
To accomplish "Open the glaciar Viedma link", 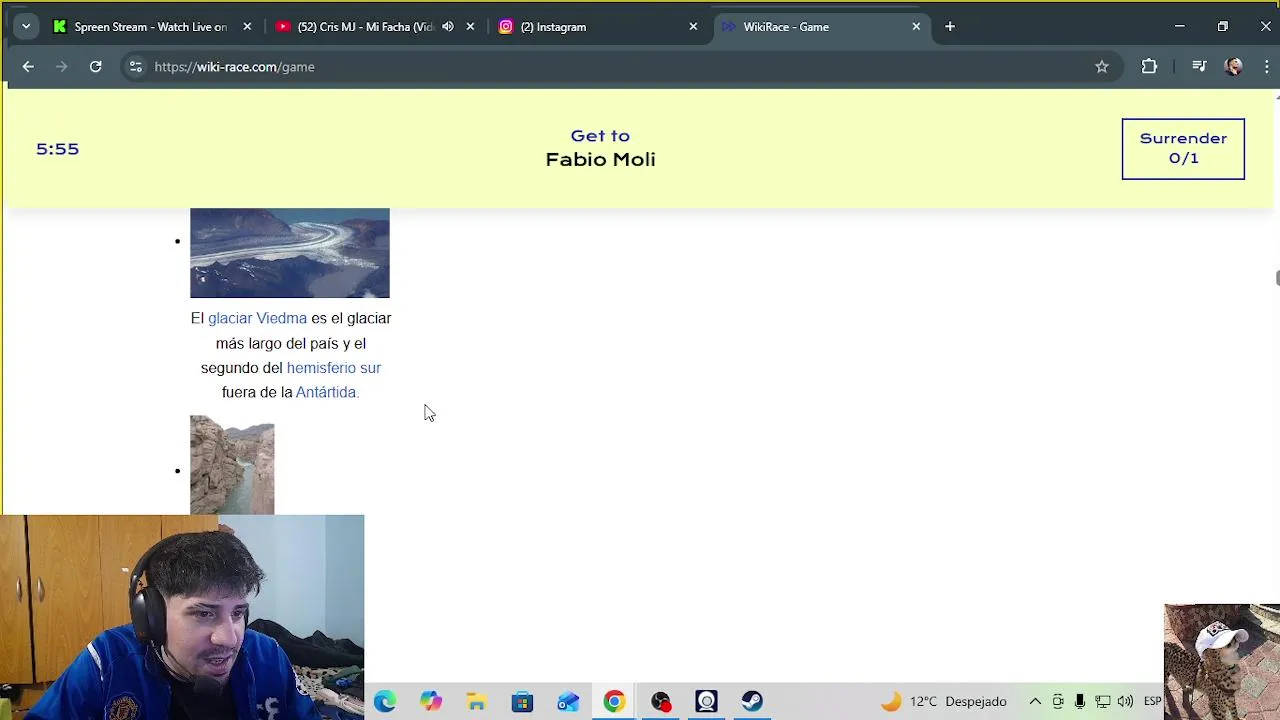I will tap(257, 318).
